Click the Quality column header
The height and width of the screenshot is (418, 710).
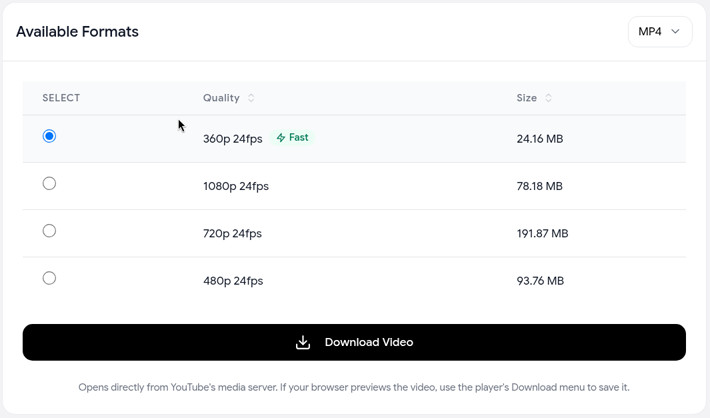pos(221,98)
